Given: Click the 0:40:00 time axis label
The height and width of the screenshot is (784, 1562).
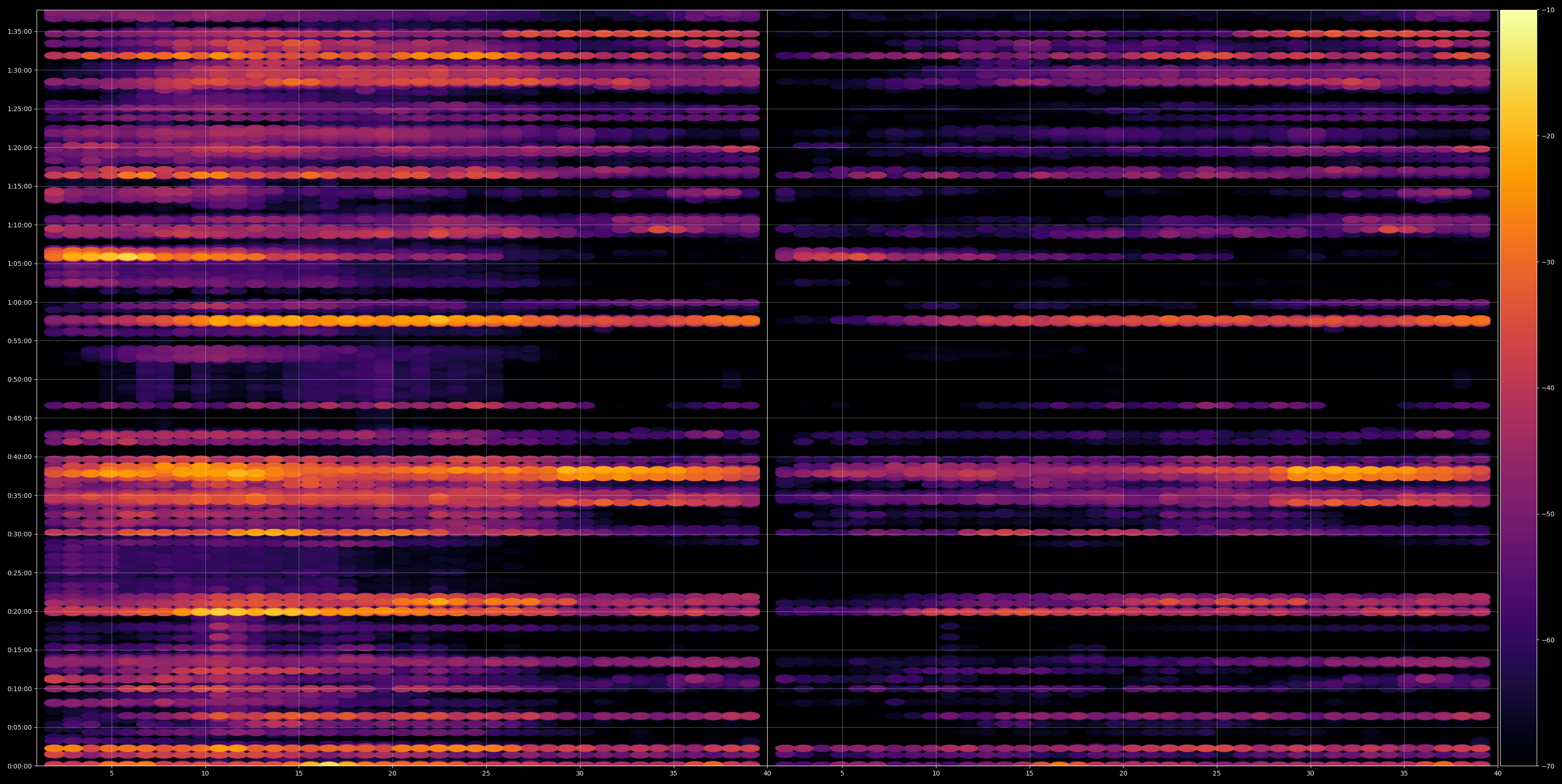Looking at the screenshot, I should pos(19,457).
